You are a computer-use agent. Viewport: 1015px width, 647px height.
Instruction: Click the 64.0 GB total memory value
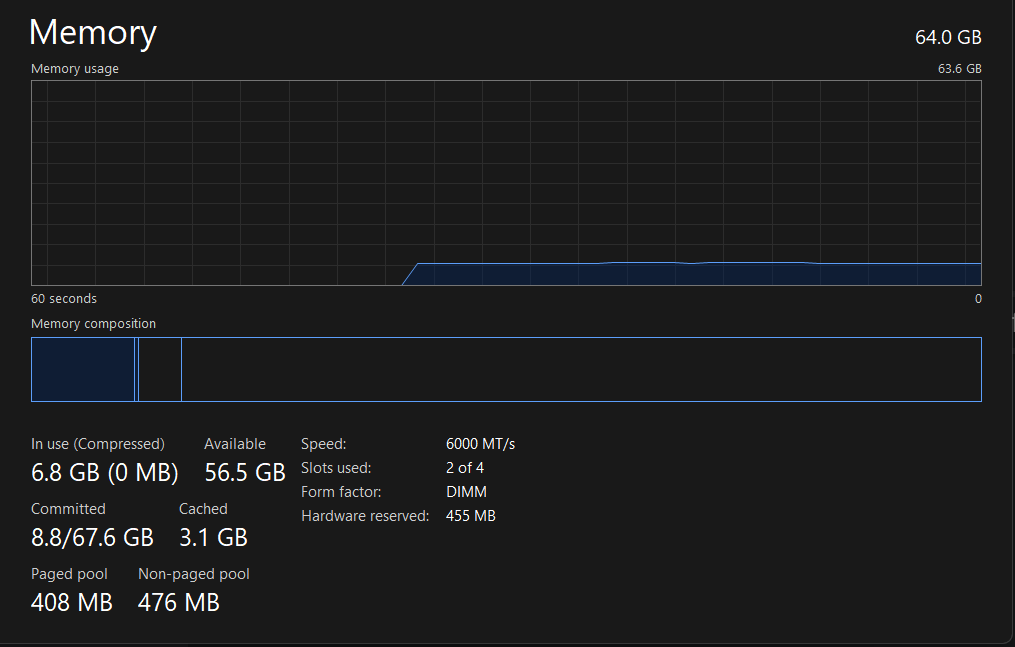[948, 38]
